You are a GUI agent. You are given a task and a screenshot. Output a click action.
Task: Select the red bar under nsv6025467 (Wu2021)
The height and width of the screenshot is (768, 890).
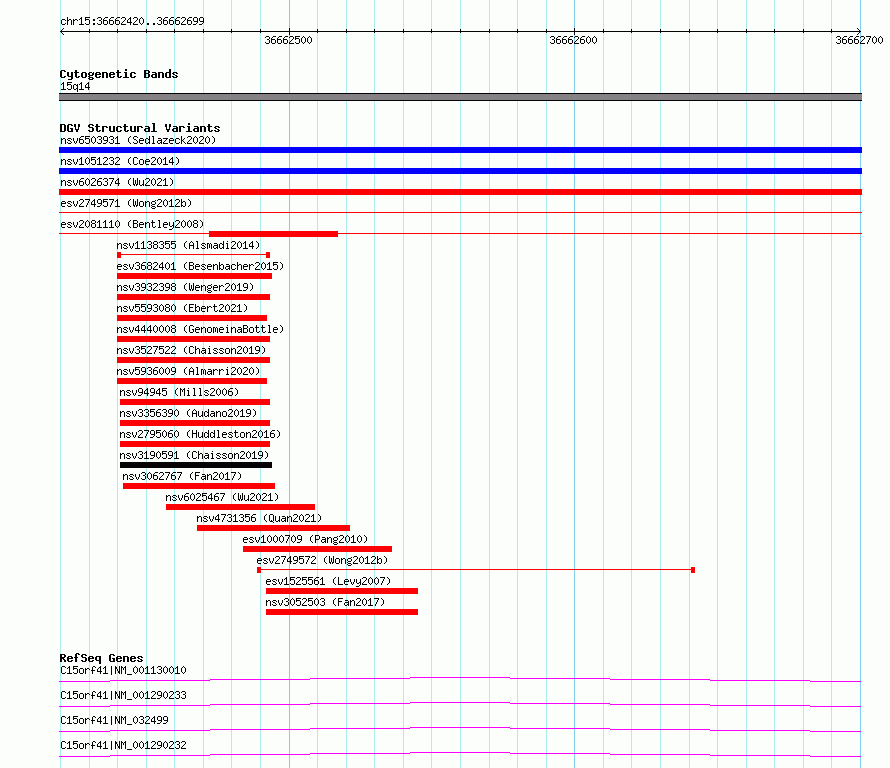[x=240, y=507]
